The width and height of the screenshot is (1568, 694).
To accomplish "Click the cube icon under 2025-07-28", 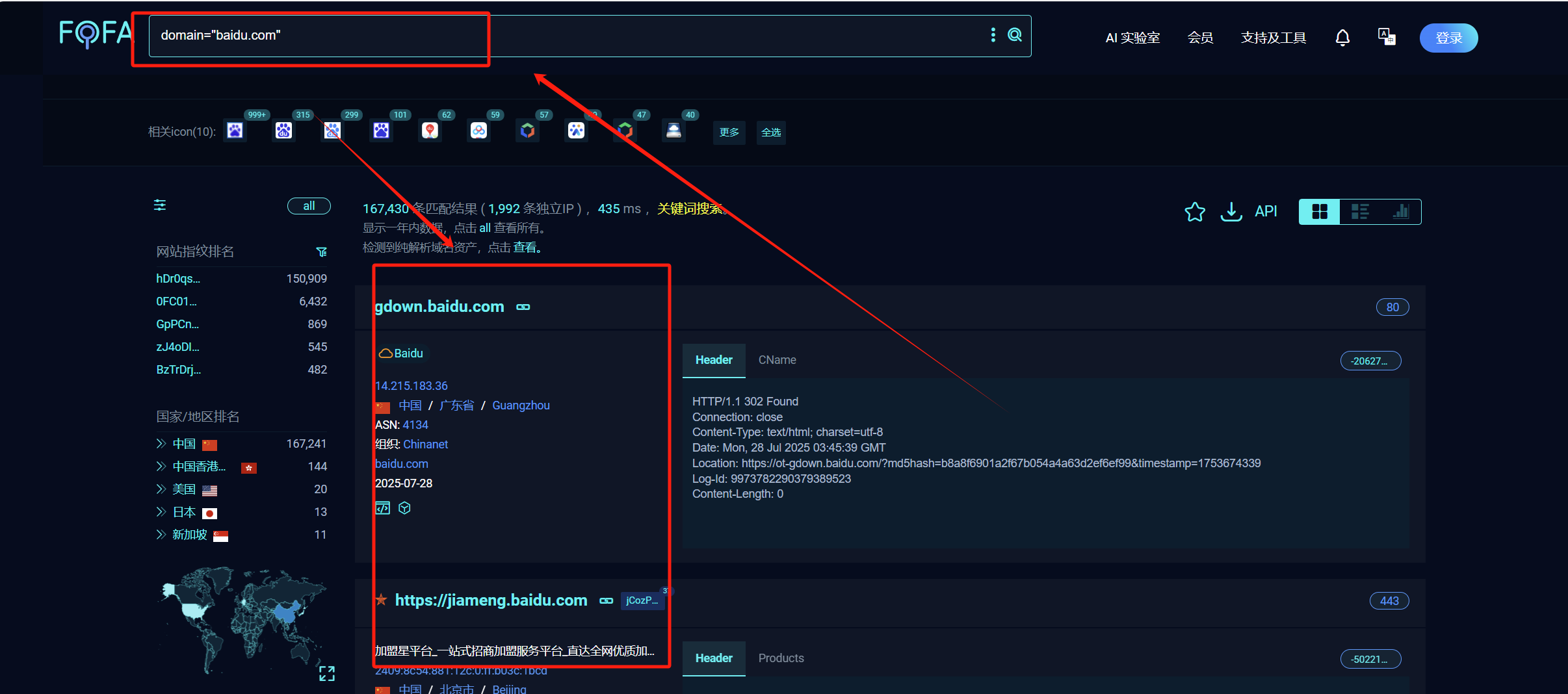I will coord(404,508).
